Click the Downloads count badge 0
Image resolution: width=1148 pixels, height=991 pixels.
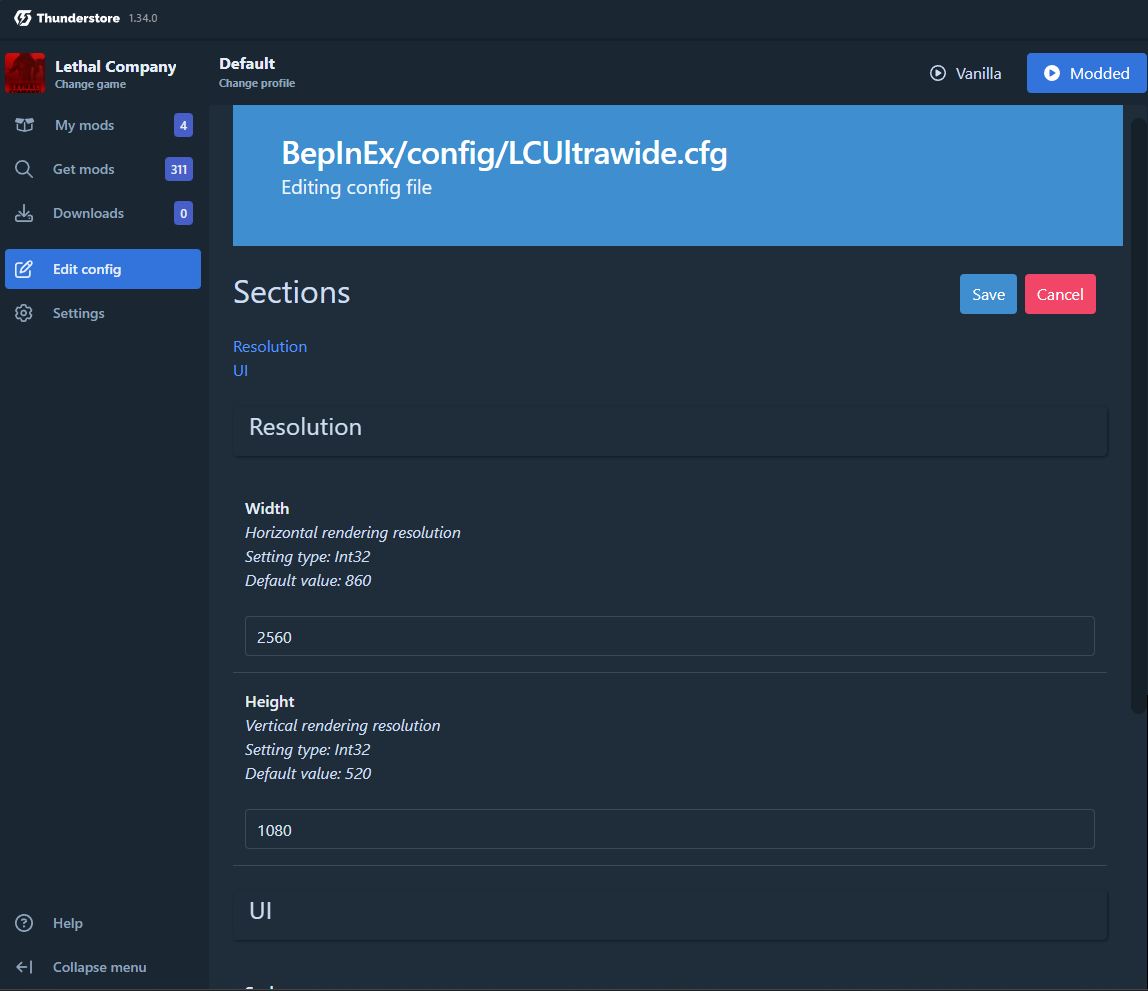[x=183, y=213]
